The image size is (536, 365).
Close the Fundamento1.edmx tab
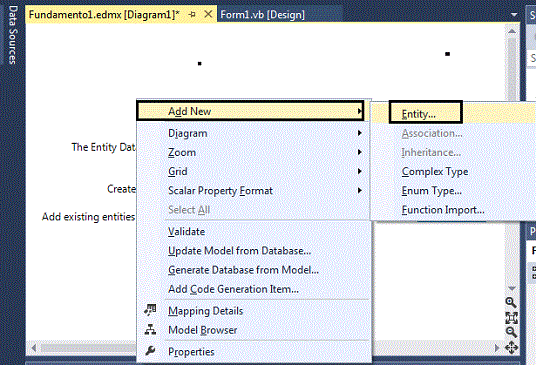208,14
